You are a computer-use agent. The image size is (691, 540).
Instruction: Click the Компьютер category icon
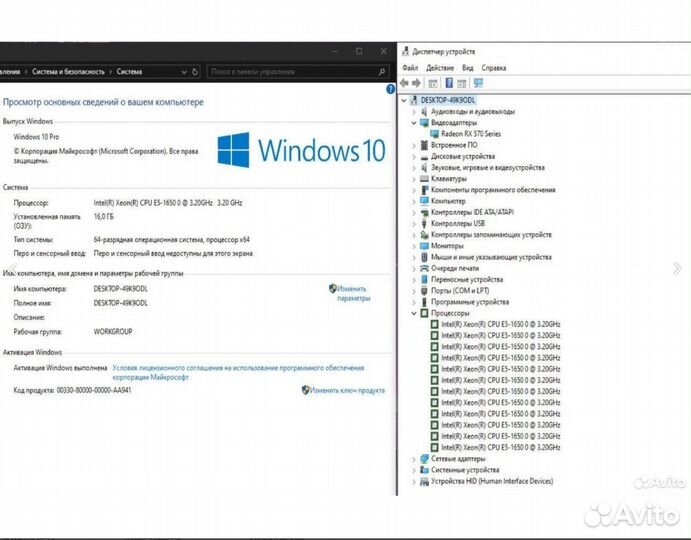point(424,201)
